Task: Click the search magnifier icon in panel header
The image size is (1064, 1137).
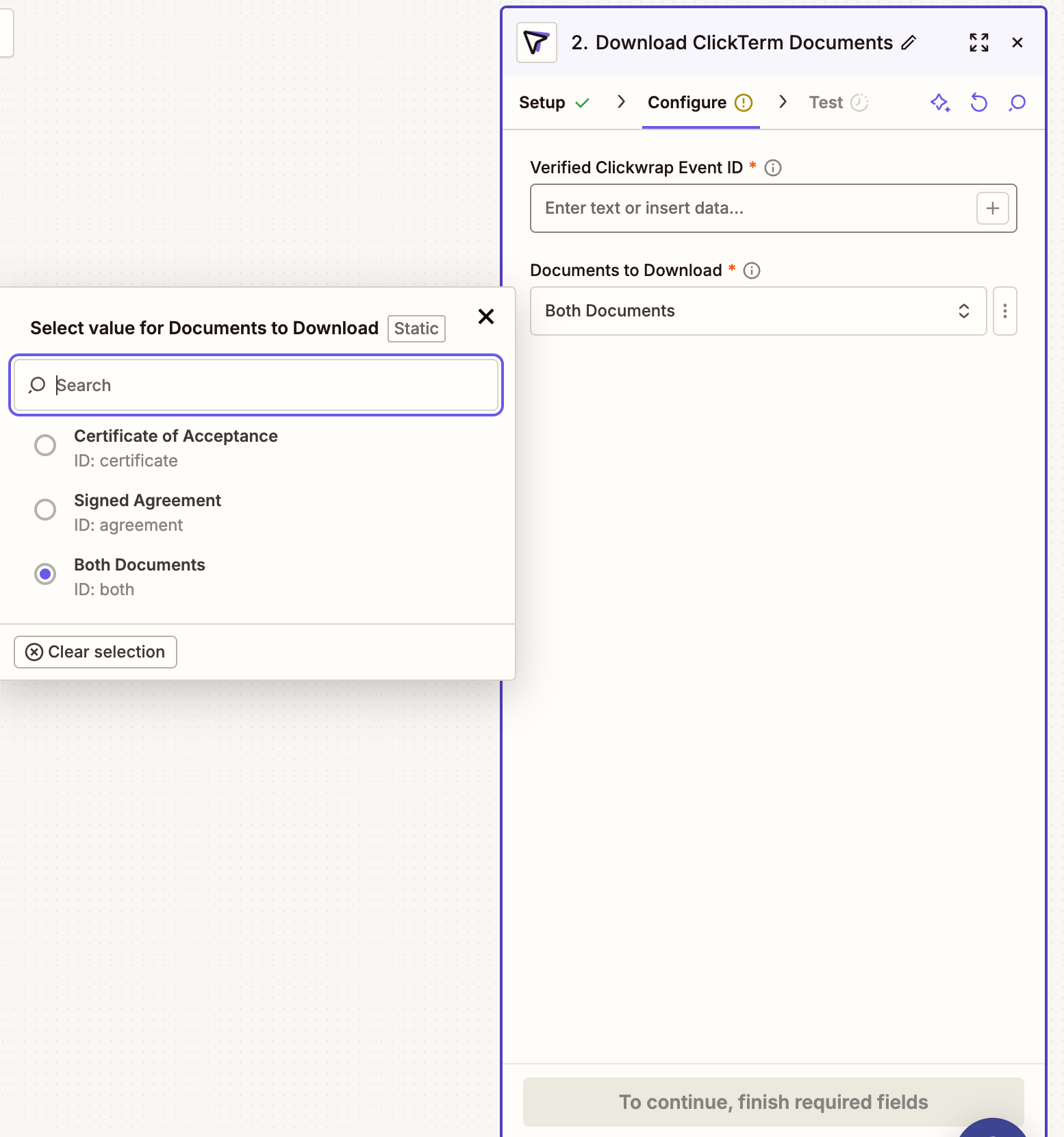Action: [1017, 103]
